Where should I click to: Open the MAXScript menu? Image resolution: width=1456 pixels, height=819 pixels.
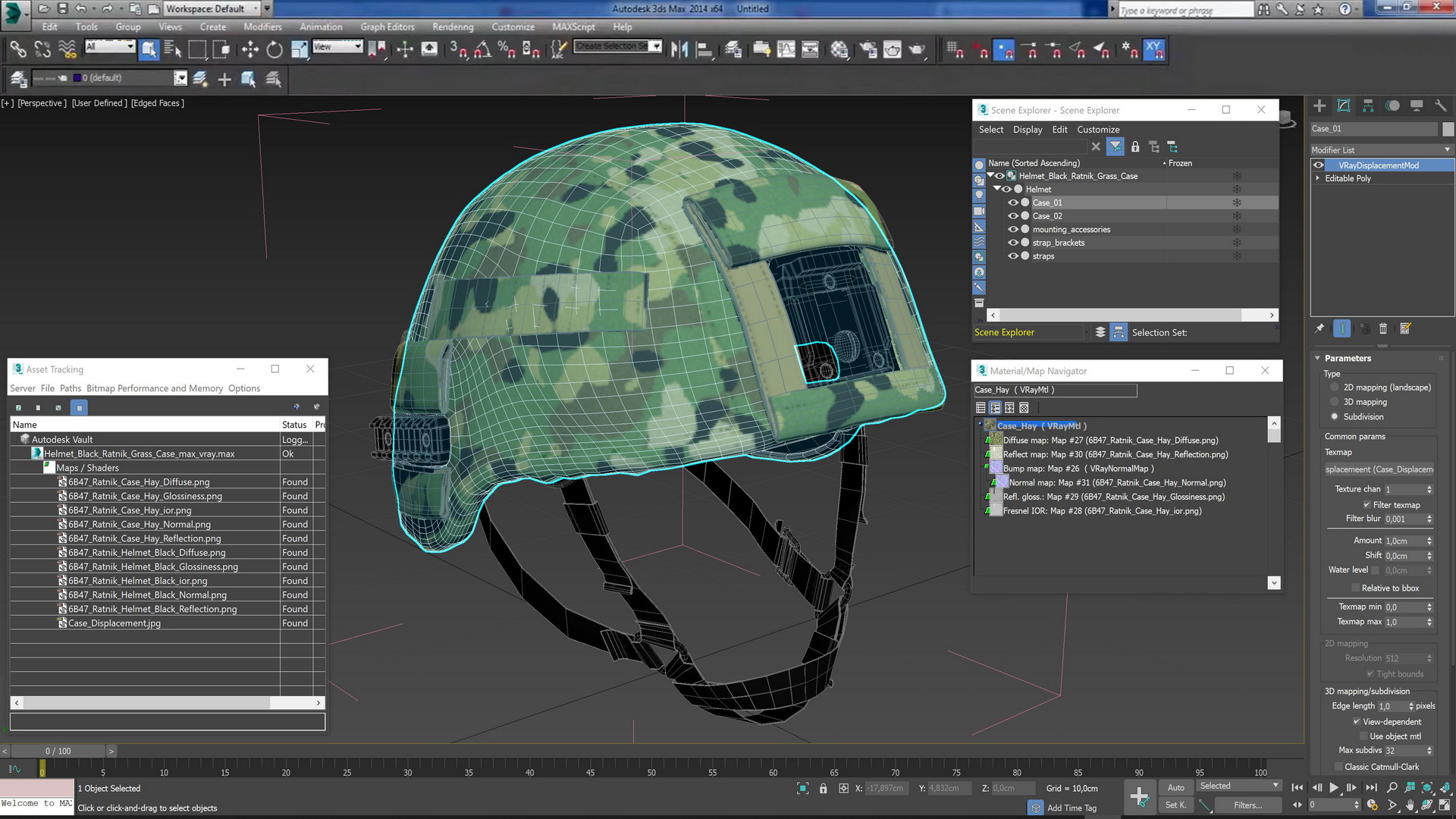click(x=573, y=27)
